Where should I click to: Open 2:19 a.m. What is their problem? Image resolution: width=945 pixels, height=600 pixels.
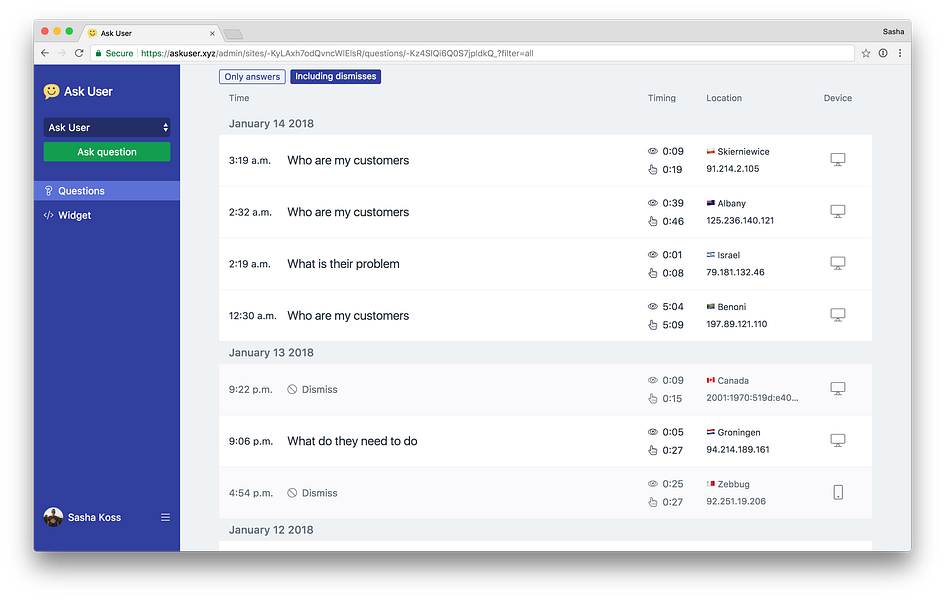pos(545,264)
